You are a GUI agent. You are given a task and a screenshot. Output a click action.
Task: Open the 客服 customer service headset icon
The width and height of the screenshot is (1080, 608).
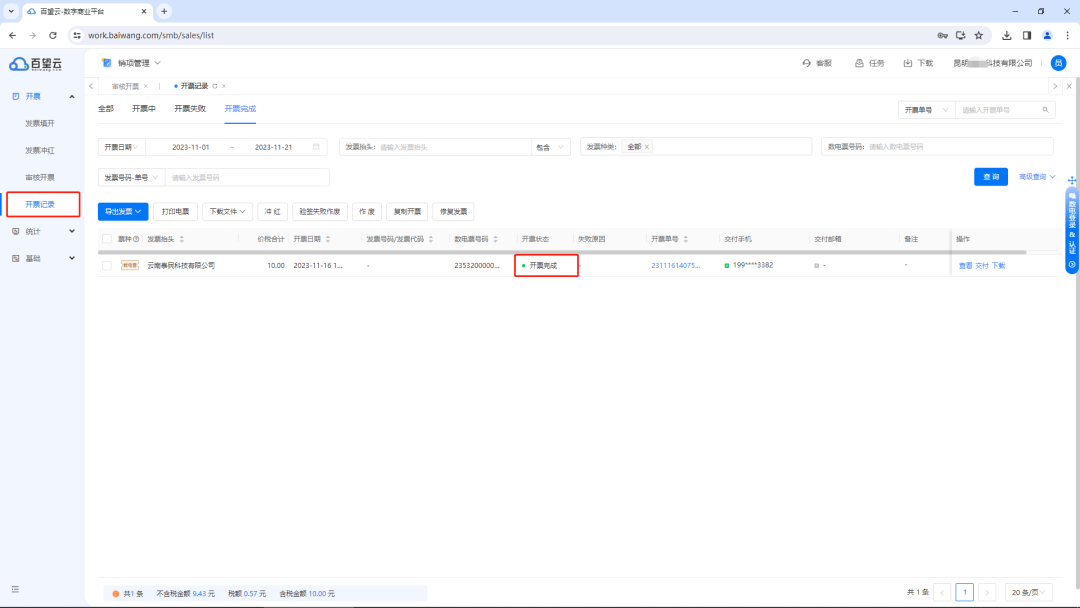coord(807,63)
